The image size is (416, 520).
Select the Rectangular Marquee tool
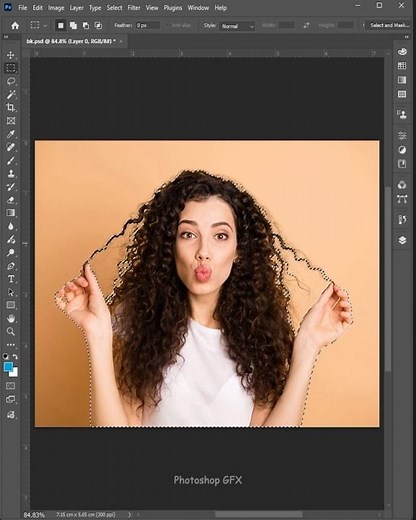click(11, 68)
